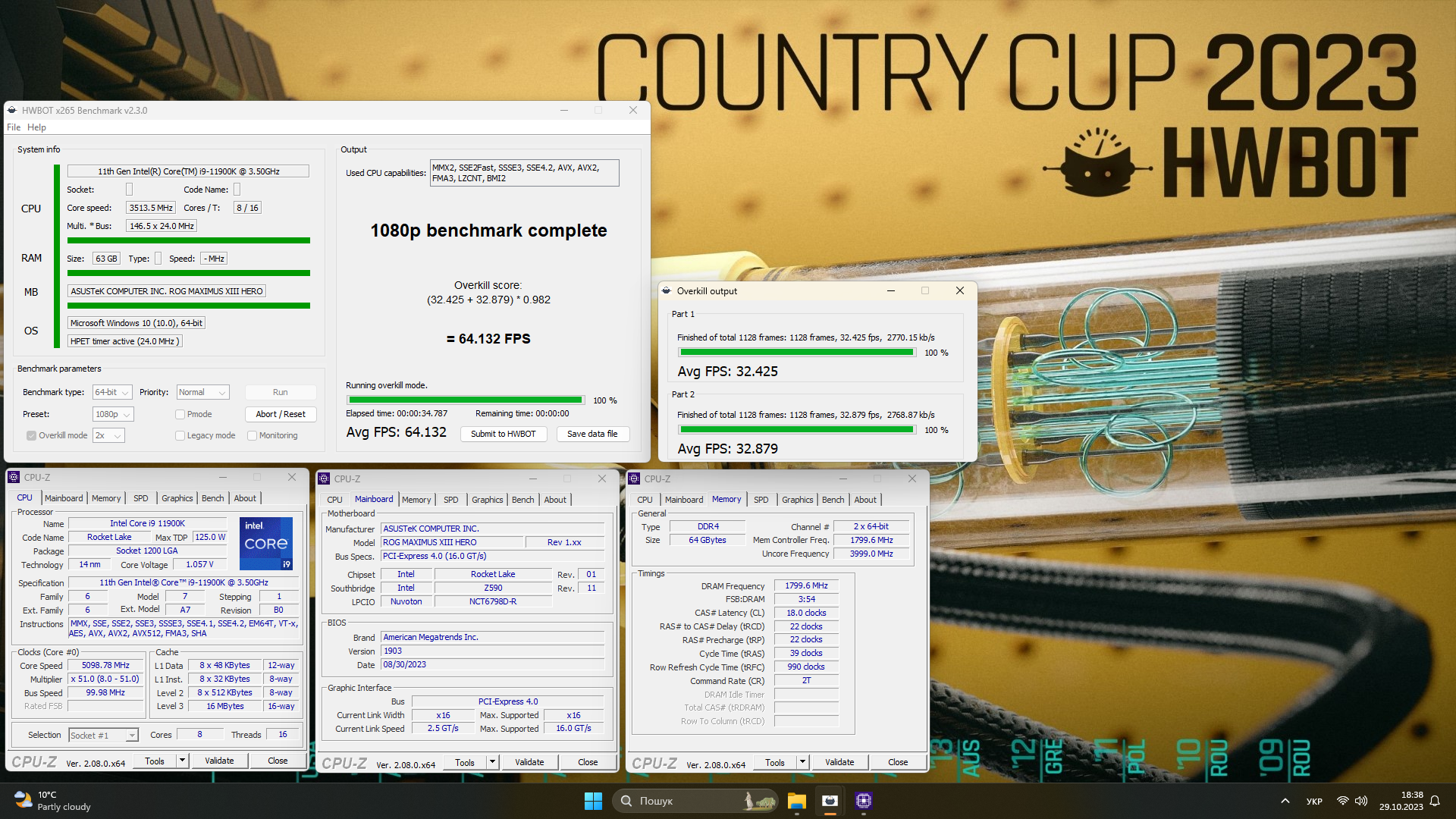The height and width of the screenshot is (819, 1456).
Task: Open File Explorer from the taskbar
Action: (796, 801)
